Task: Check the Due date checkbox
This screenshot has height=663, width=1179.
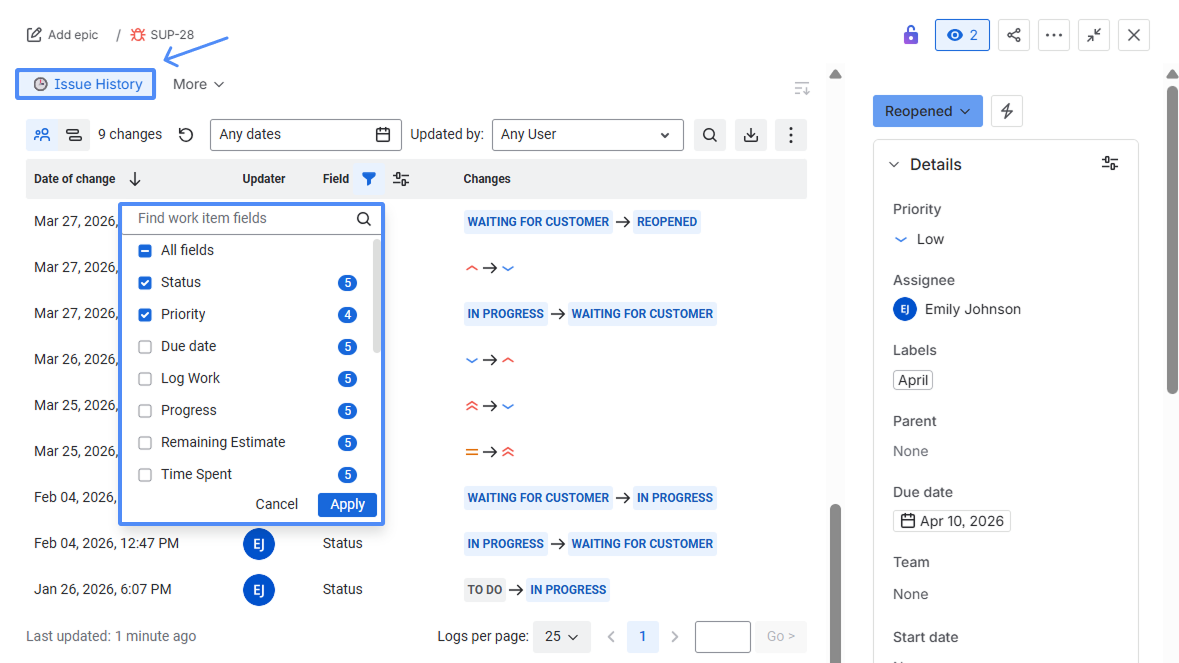Action: (145, 347)
